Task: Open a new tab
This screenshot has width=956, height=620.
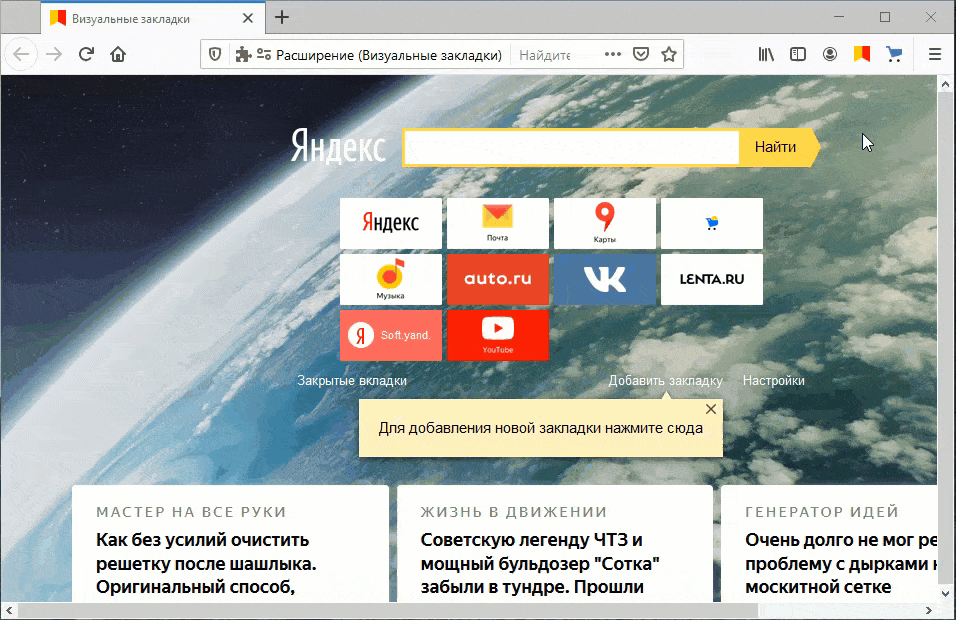Action: 282,17
